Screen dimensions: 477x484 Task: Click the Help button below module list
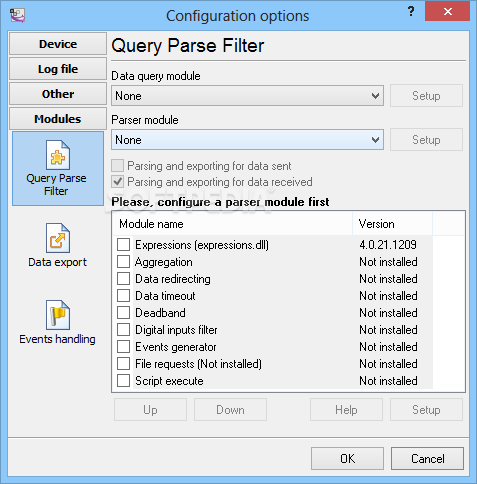346,410
